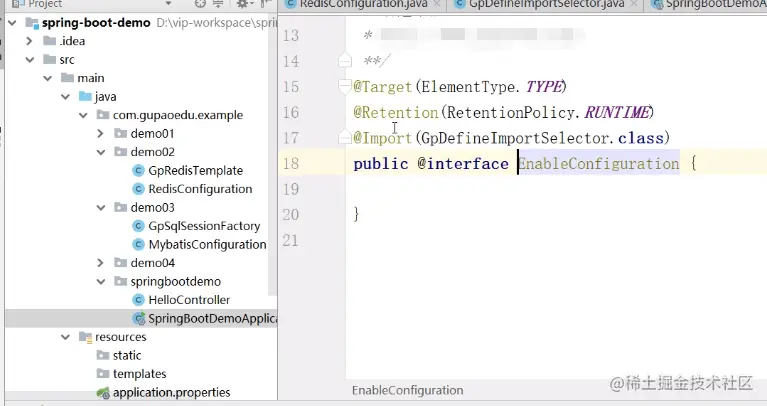Viewport: 767px width, 406px height.
Task: Collapse the demo03 package
Action: [101, 207]
